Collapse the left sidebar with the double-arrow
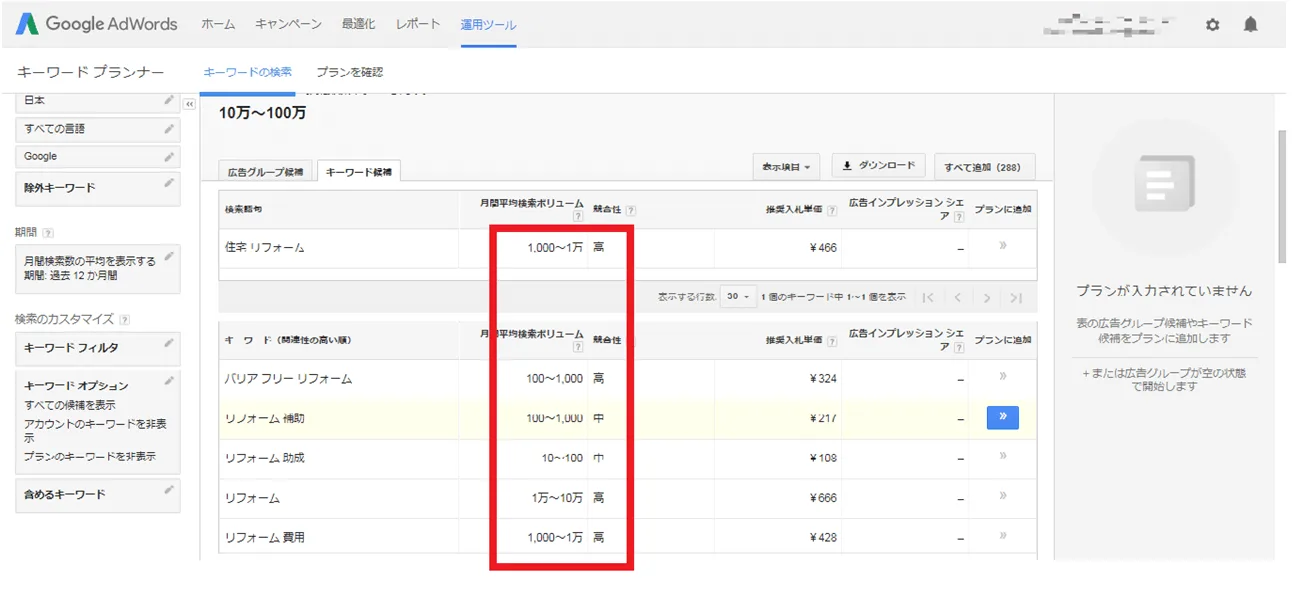This screenshot has width=1292, height=591. pos(190,103)
